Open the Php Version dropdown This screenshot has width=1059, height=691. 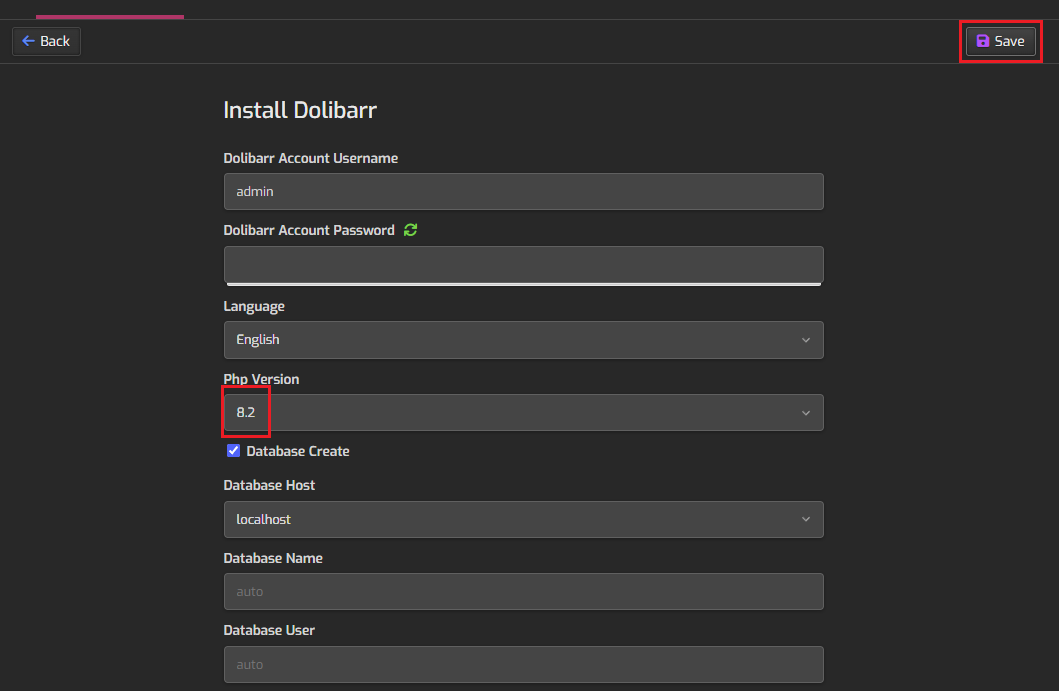pyautogui.click(x=523, y=412)
